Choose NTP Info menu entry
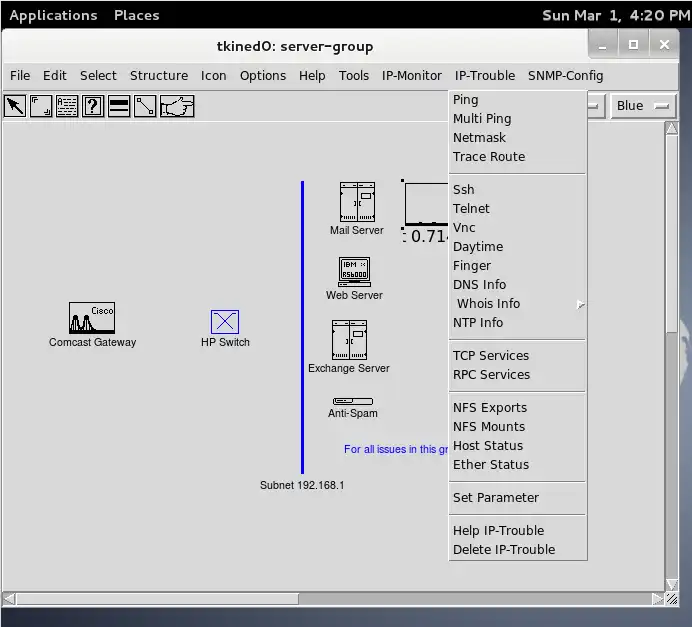The height and width of the screenshot is (627, 692). click(518, 323)
